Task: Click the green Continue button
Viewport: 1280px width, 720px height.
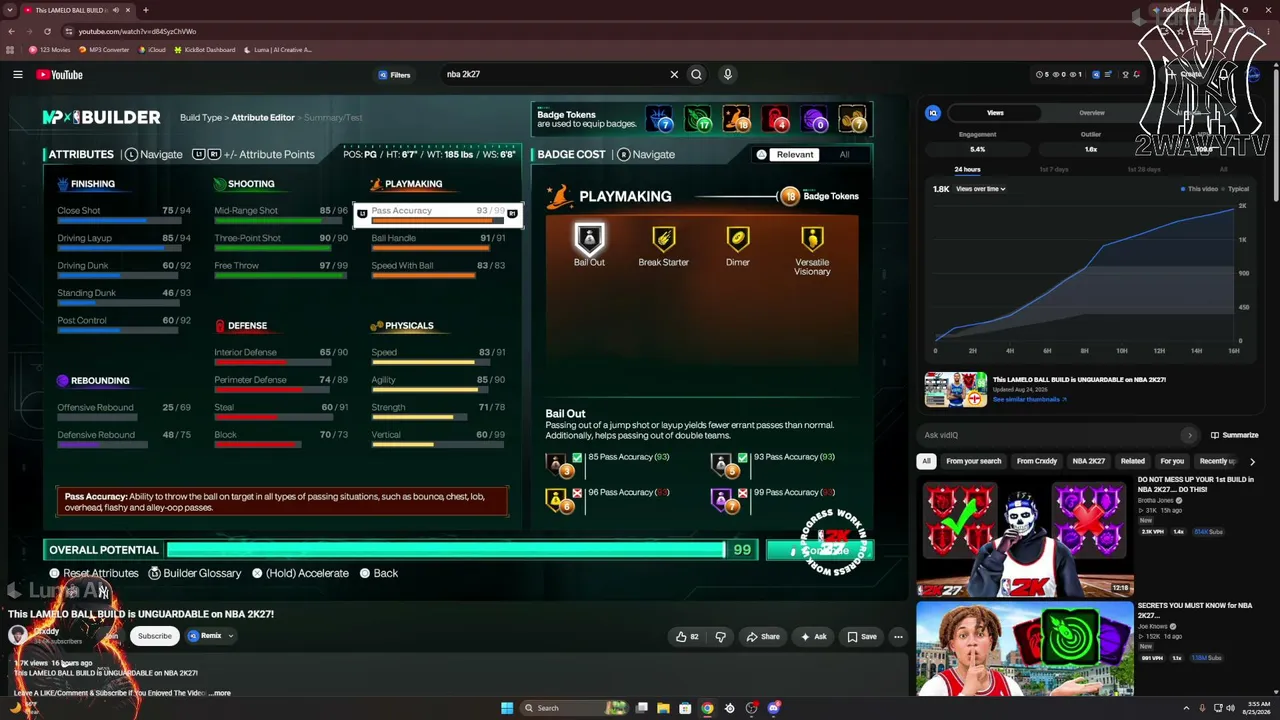Action: pos(820,550)
